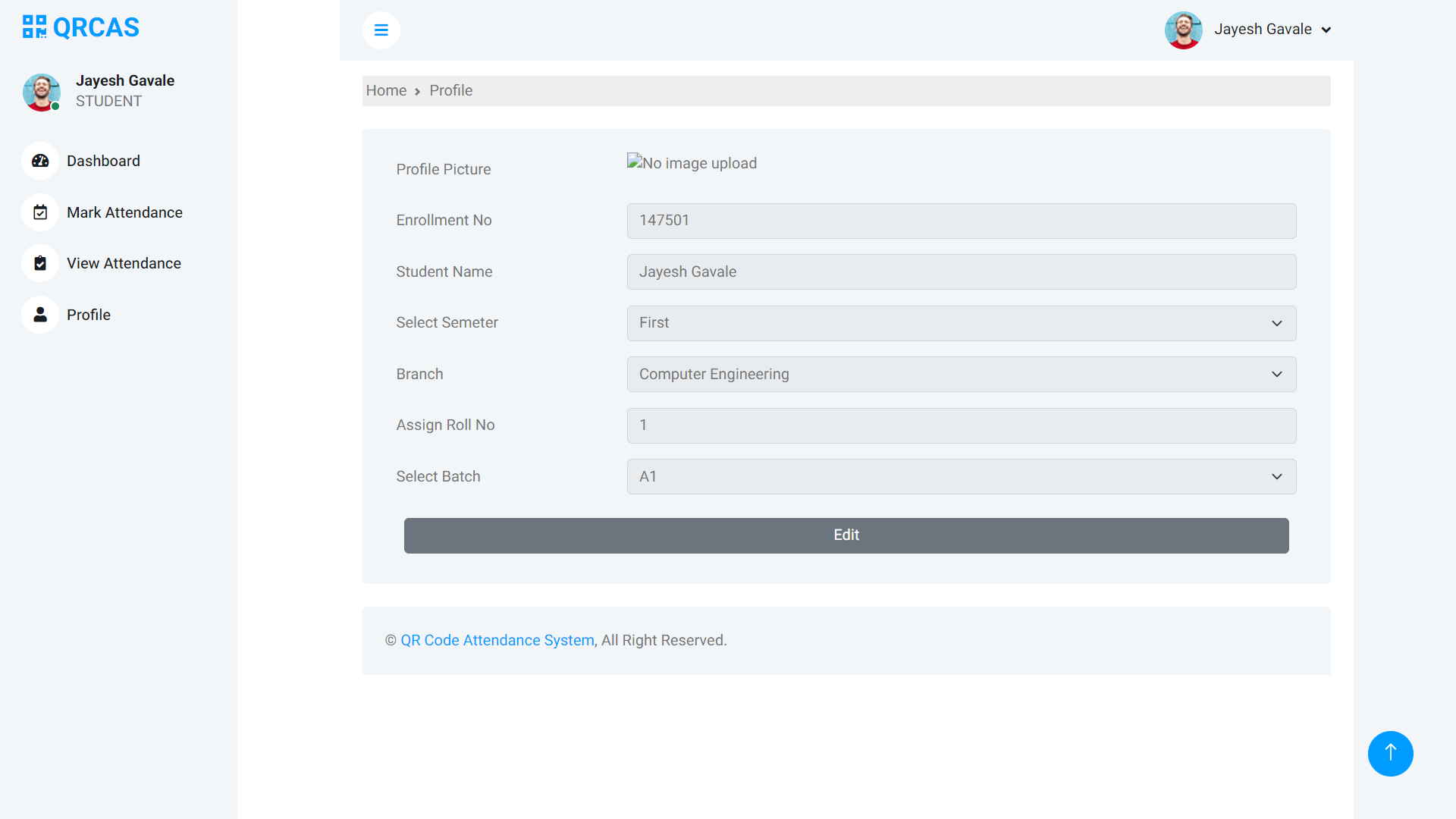This screenshot has width=1456, height=819.
Task: Click the Student Name field showing Jayesh Gavale
Action: tap(962, 271)
